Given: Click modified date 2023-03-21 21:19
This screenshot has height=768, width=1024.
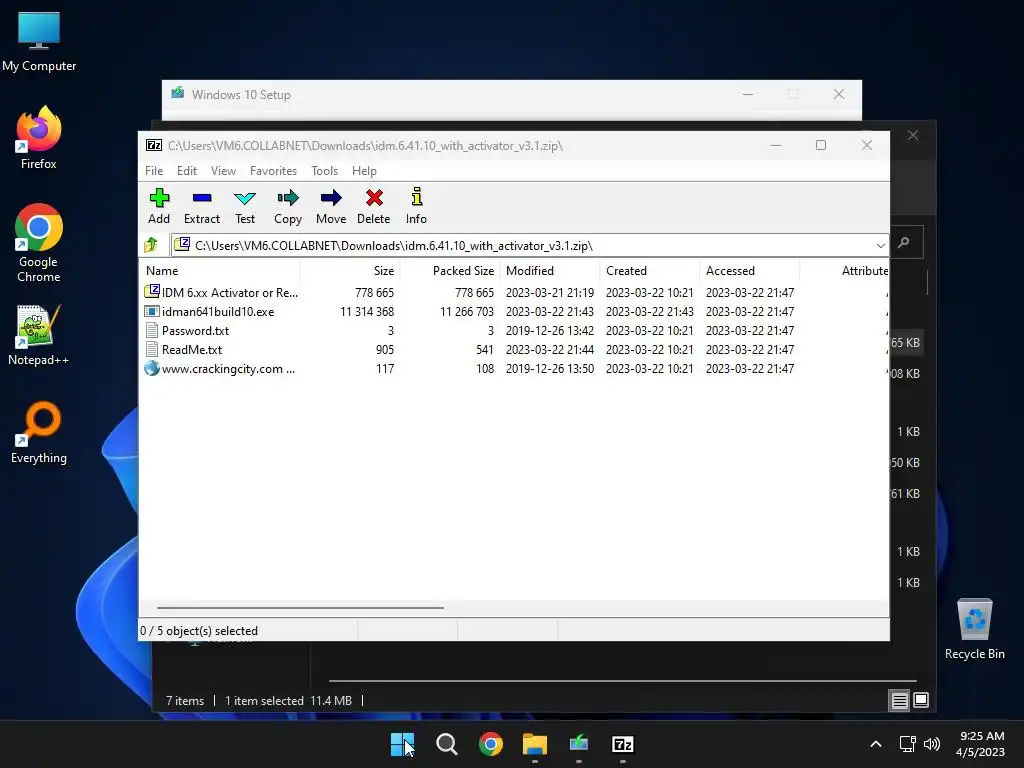Looking at the screenshot, I should coord(550,293).
